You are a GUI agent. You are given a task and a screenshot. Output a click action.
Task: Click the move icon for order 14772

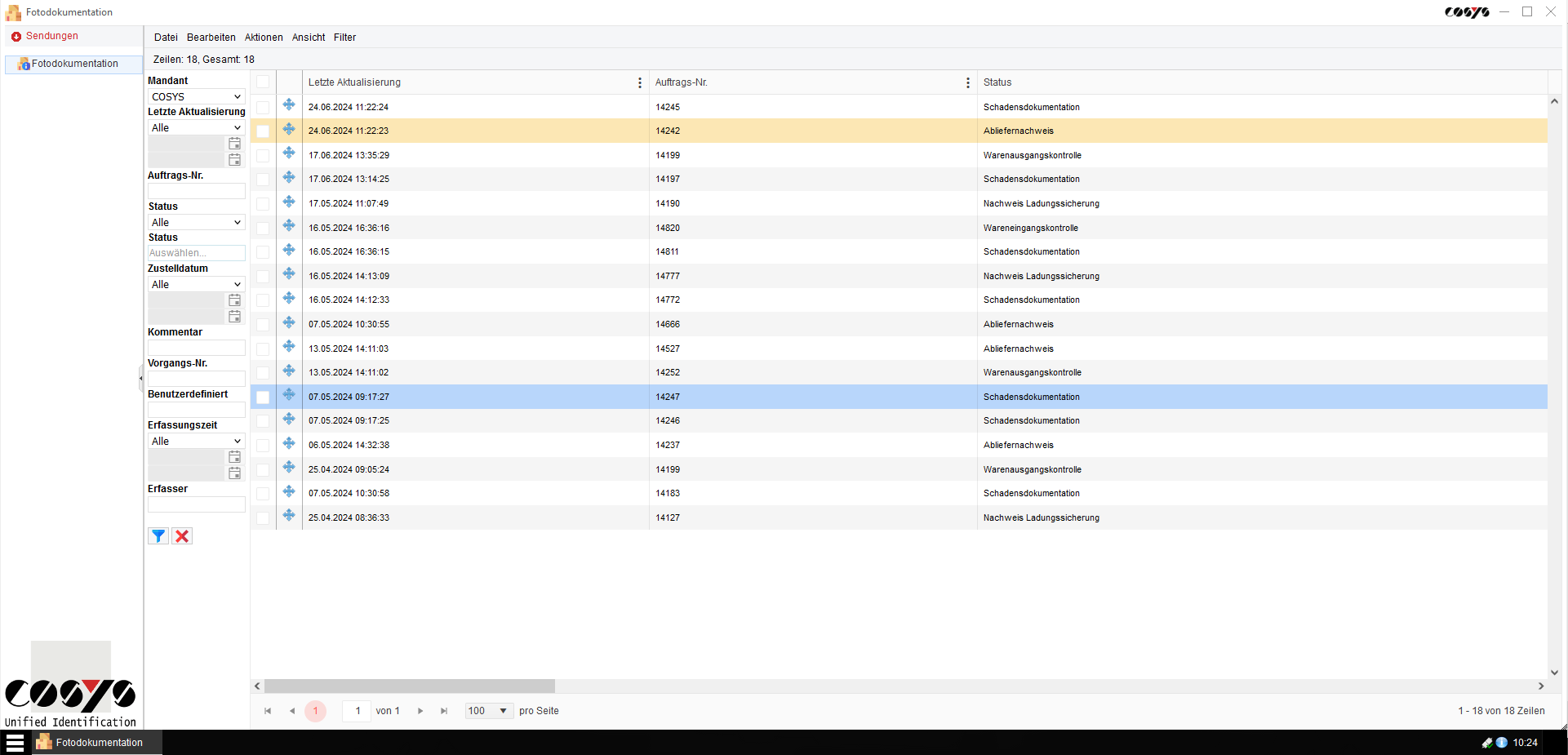click(x=289, y=298)
